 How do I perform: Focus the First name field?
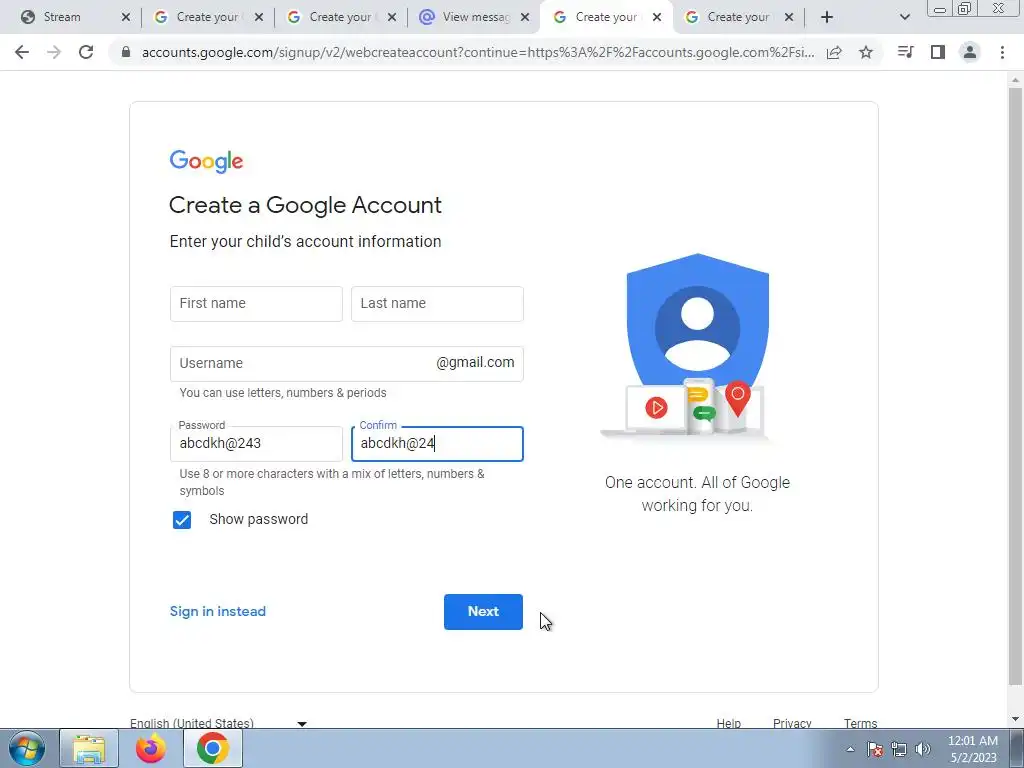point(256,304)
